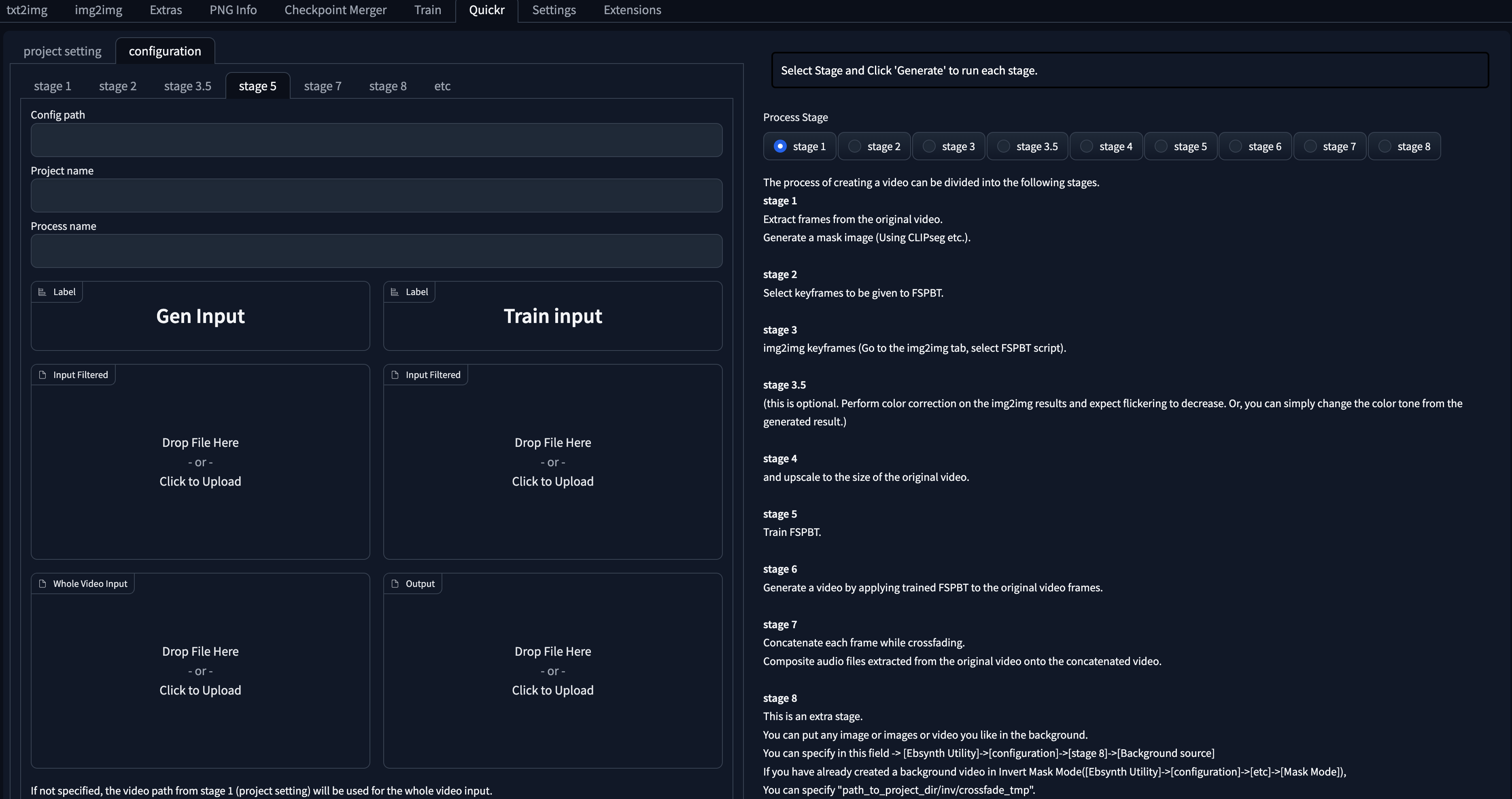1512x799 pixels.
Task: Open the project setting tab
Action: [62, 51]
